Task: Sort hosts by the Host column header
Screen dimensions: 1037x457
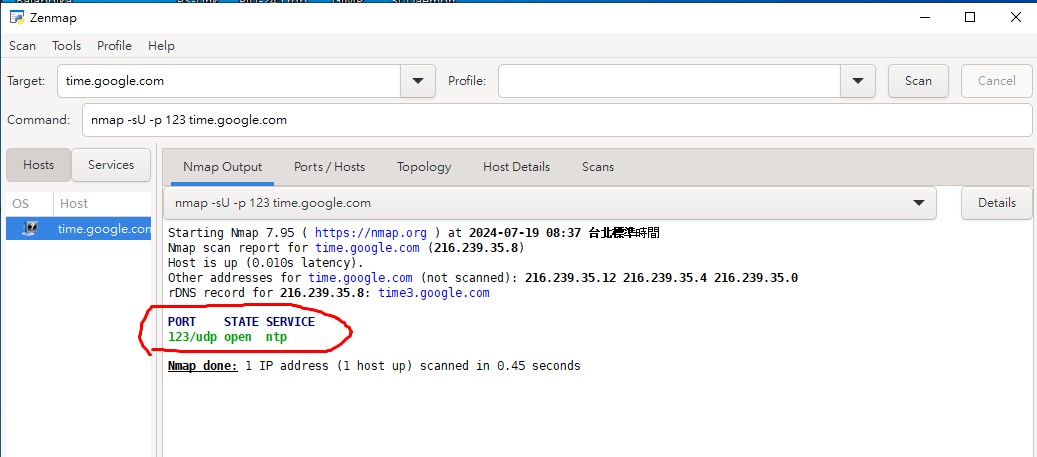Action: click(x=100, y=203)
